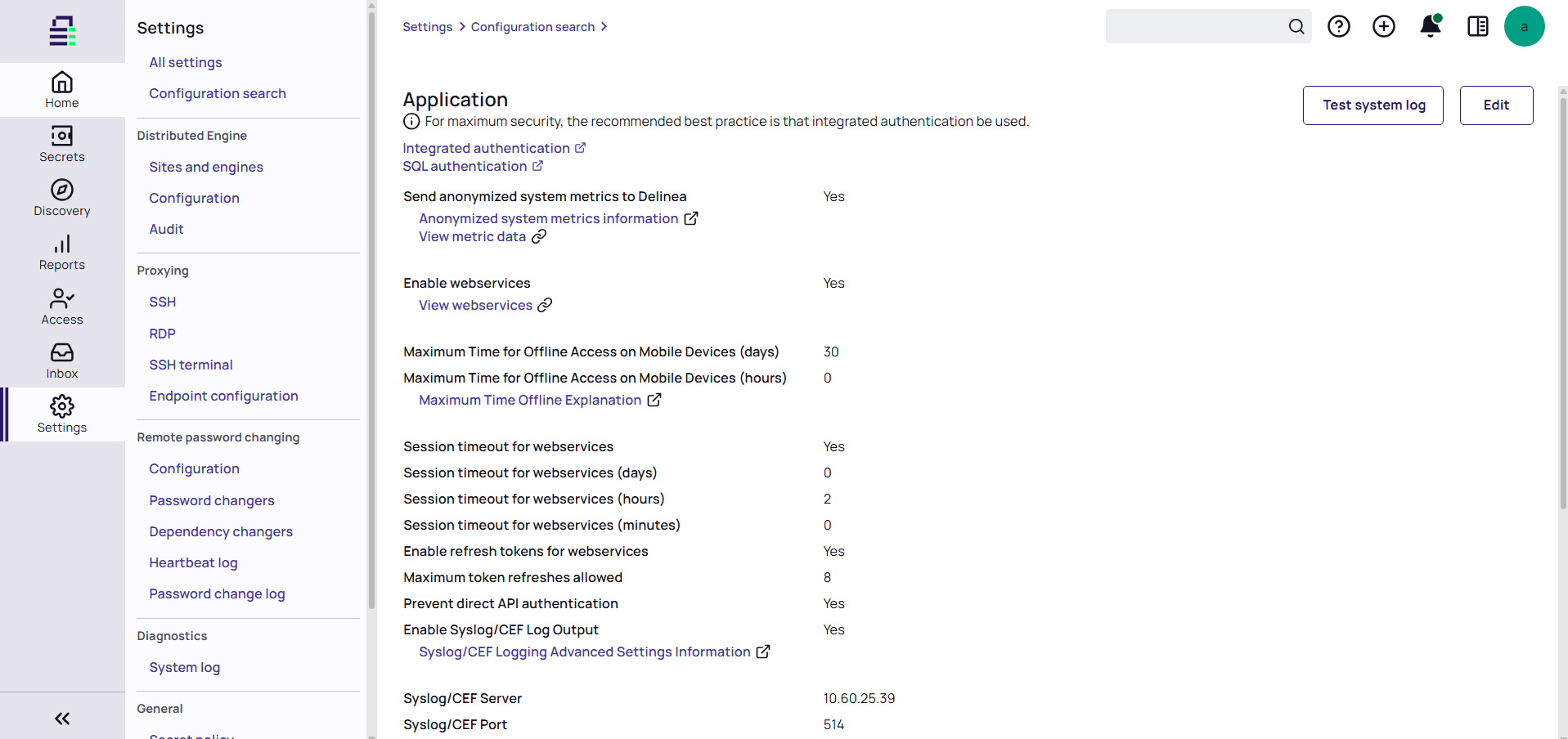Open notifications bell

[1430, 27]
